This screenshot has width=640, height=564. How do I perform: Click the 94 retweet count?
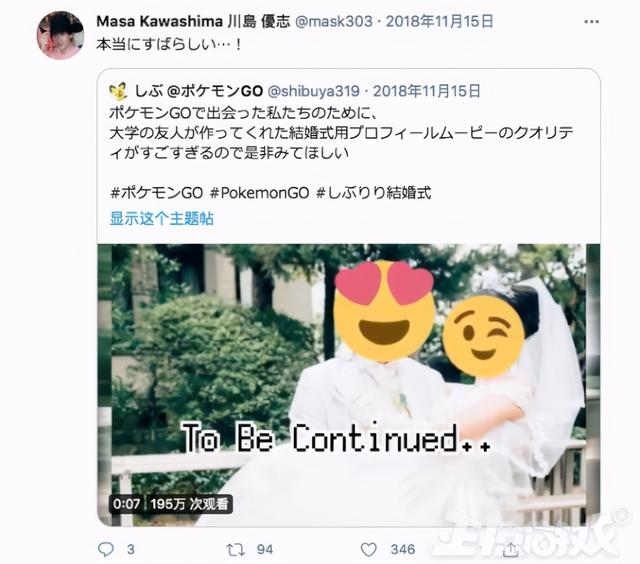tap(265, 550)
